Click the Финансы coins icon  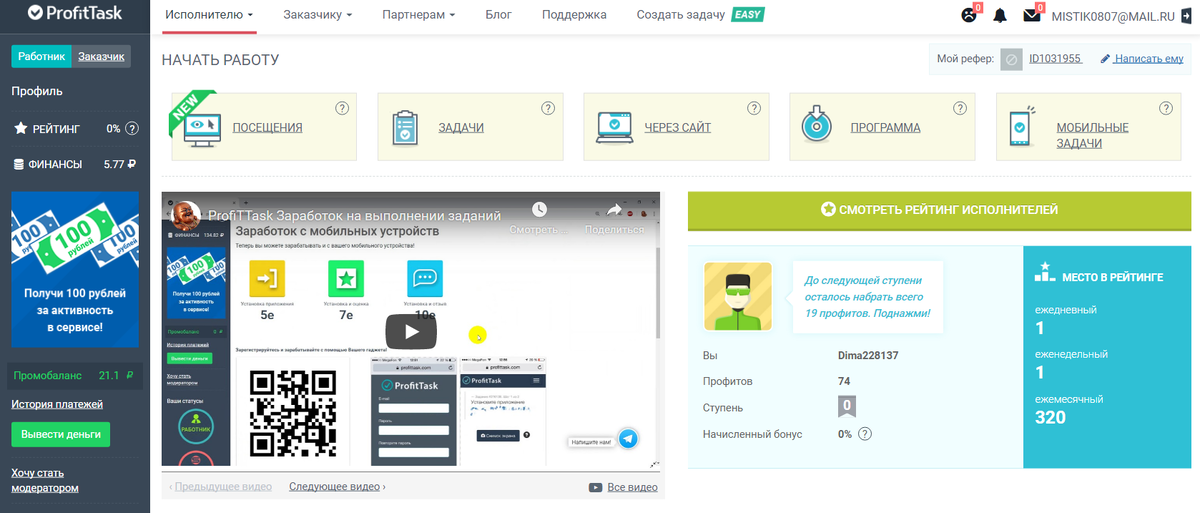(x=19, y=164)
